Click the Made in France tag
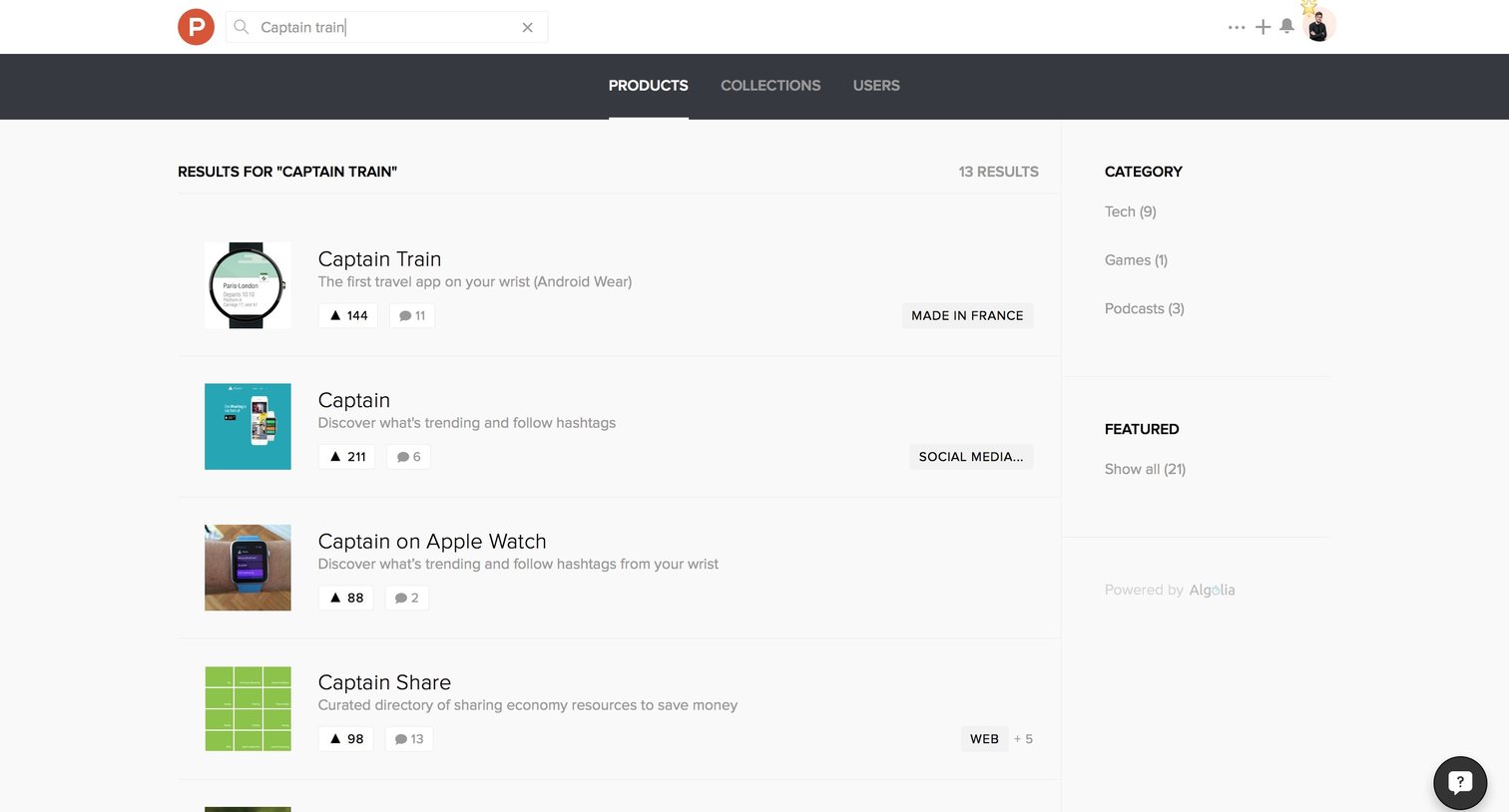 pos(967,315)
